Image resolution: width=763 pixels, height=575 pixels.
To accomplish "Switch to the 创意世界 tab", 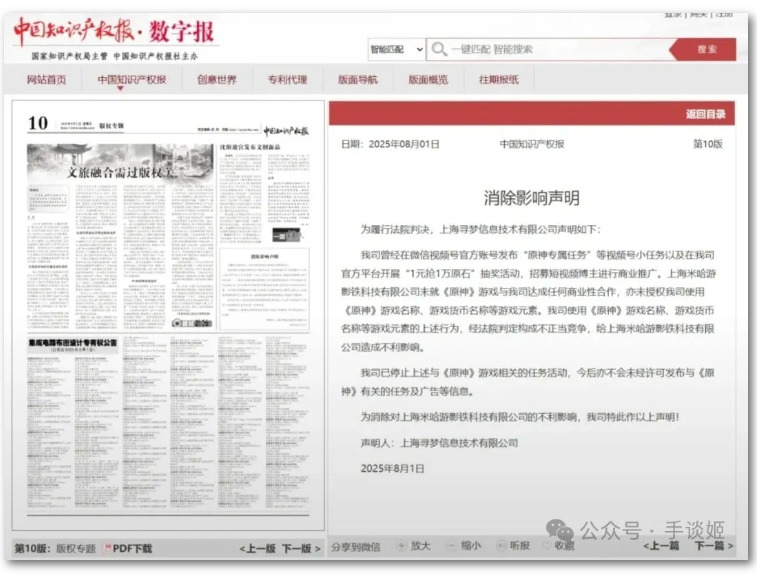I will coord(217,79).
